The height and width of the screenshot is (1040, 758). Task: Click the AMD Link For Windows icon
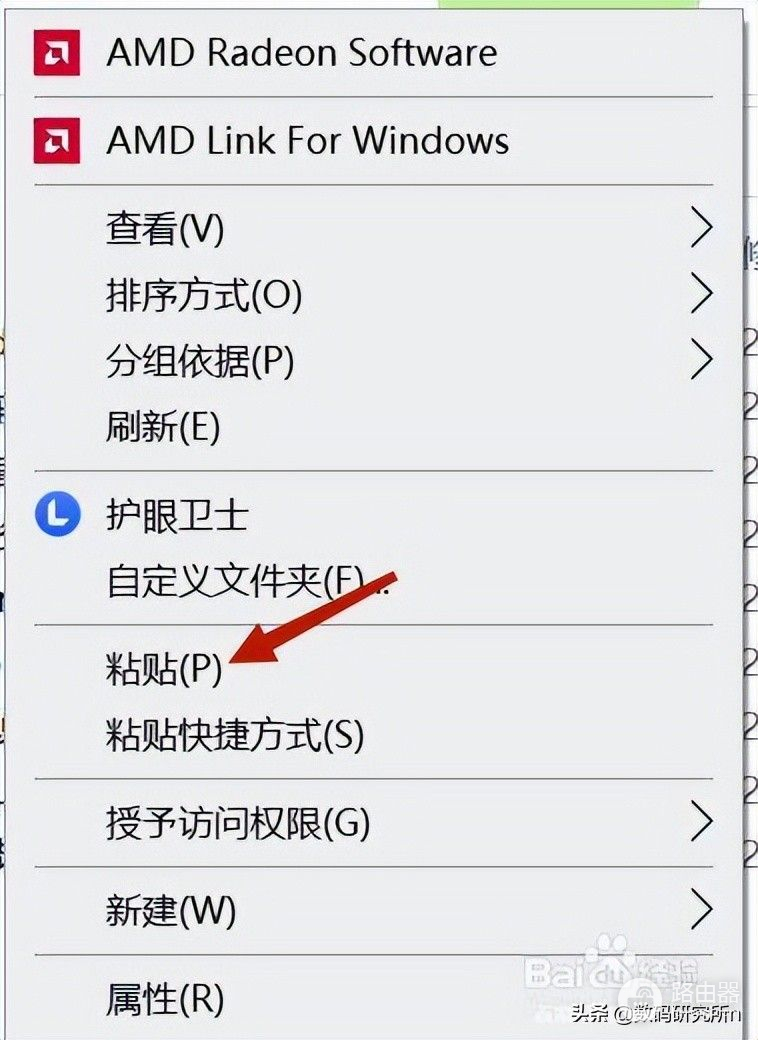coord(57,141)
